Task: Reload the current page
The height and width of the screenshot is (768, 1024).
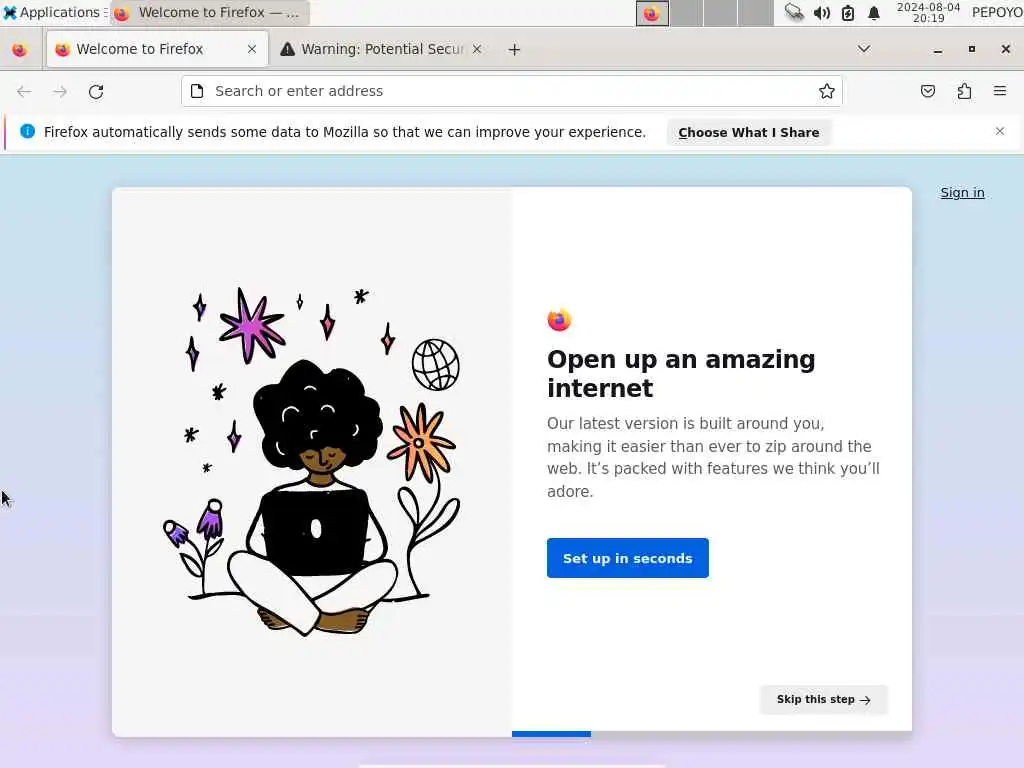Action: coord(96,91)
